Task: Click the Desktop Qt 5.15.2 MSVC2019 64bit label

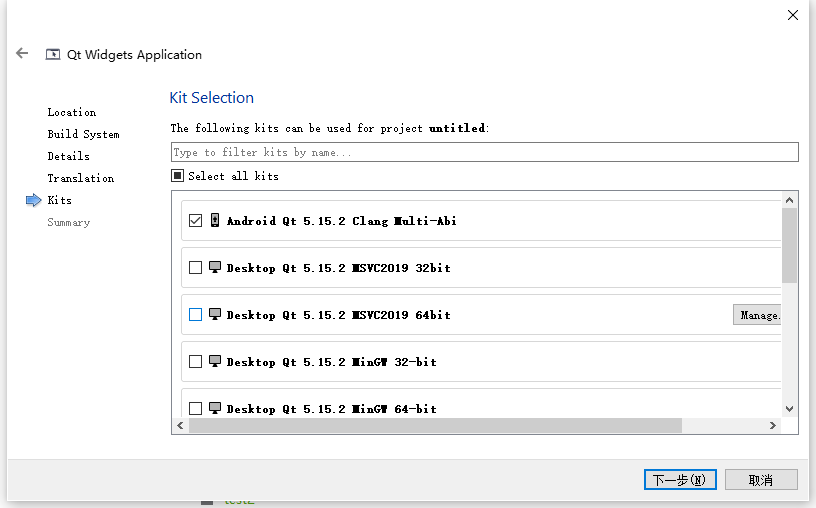Action: pos(338,314)
